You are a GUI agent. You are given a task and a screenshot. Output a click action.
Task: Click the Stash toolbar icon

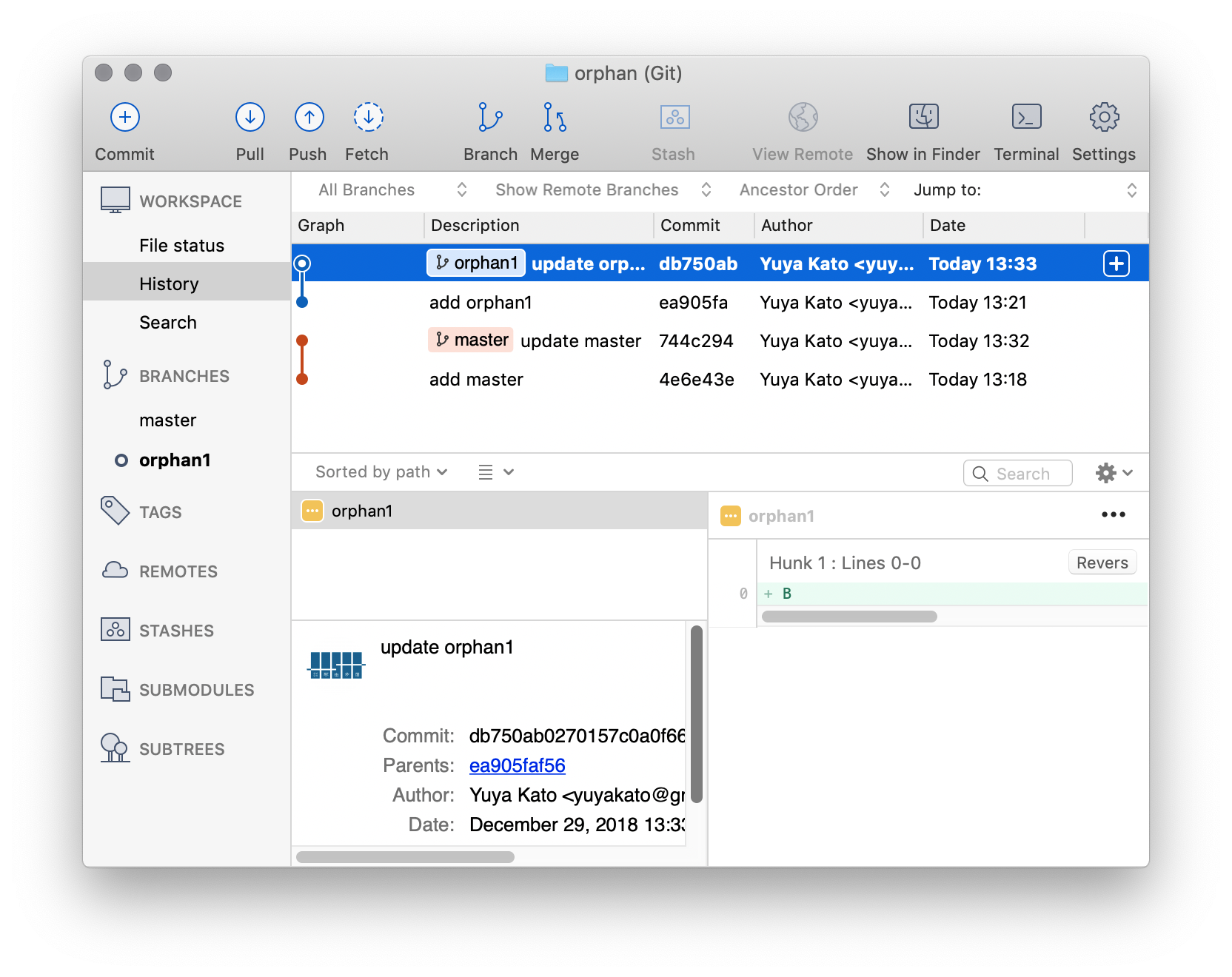(674, 117)
